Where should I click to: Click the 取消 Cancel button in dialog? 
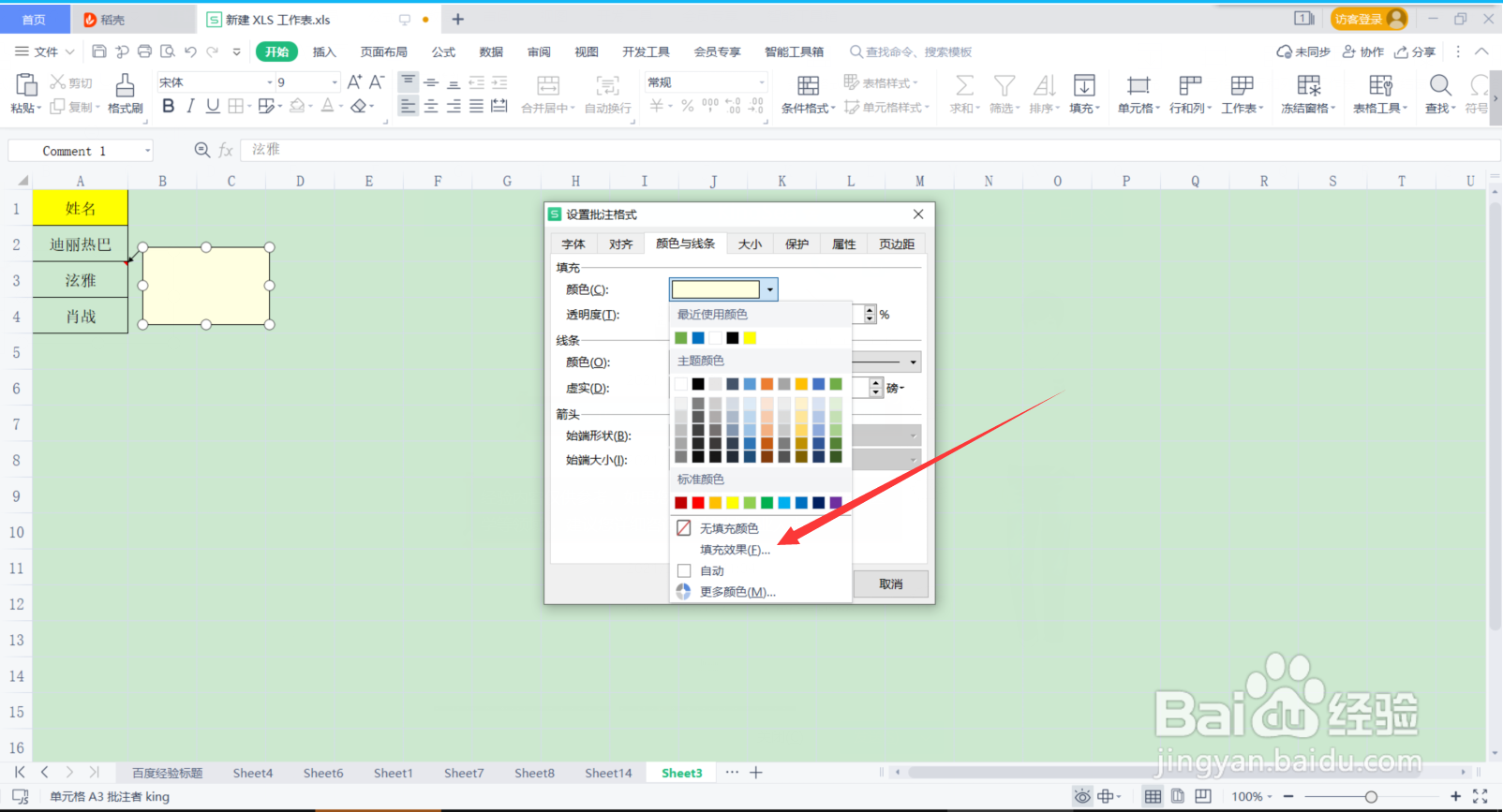pyautogui.click(x=891, y=584)
